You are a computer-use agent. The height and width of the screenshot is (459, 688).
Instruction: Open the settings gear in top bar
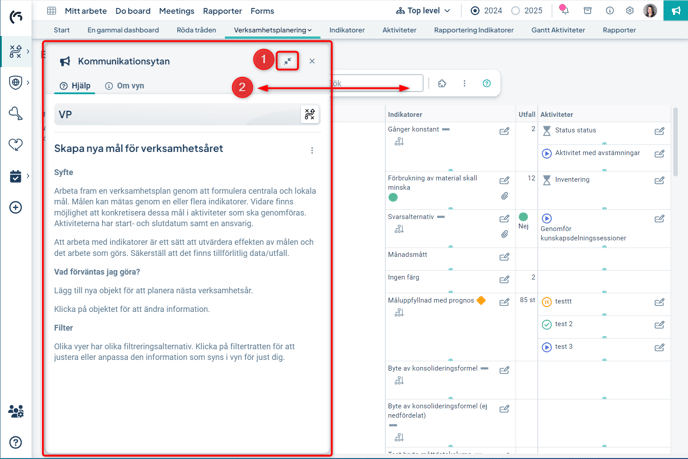630,11
